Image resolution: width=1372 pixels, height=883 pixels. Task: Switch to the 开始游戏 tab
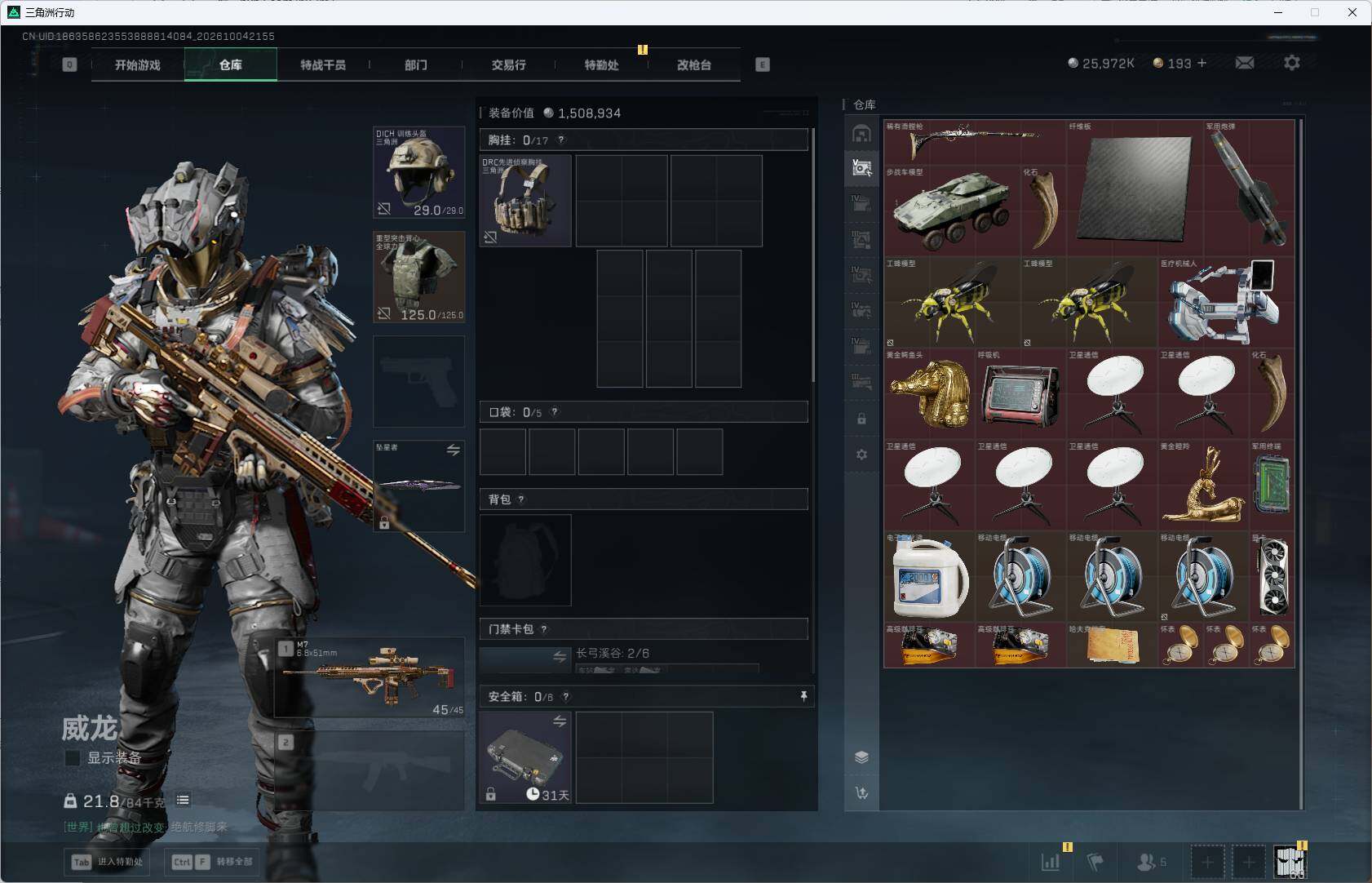(x=138, y=64)
